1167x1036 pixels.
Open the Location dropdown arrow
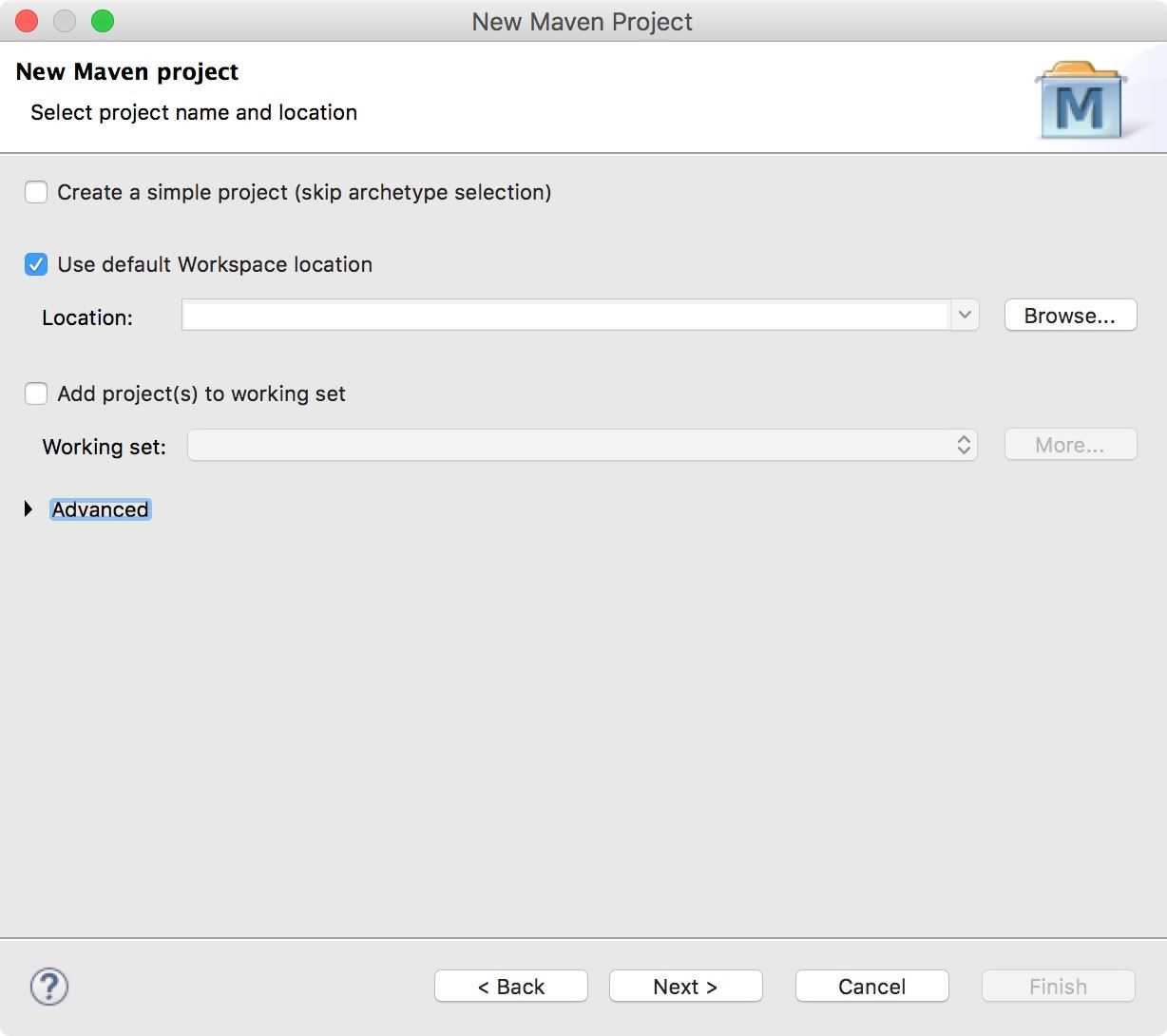965,316
